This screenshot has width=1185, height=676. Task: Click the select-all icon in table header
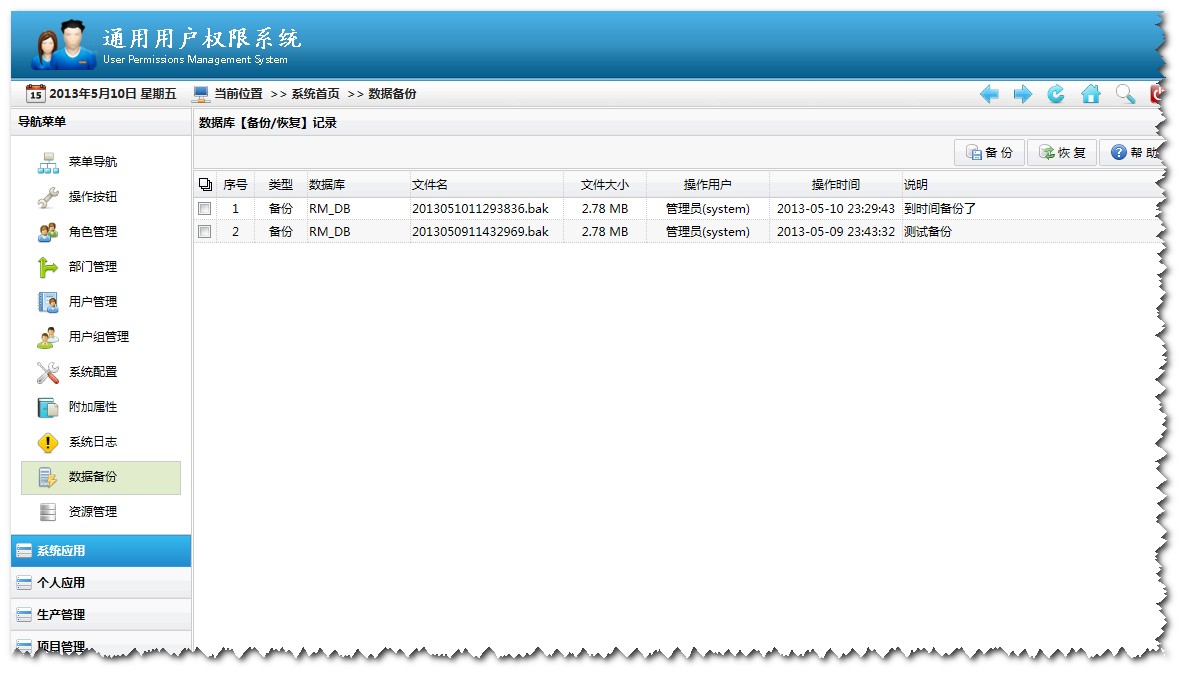(x=204, y=184)
